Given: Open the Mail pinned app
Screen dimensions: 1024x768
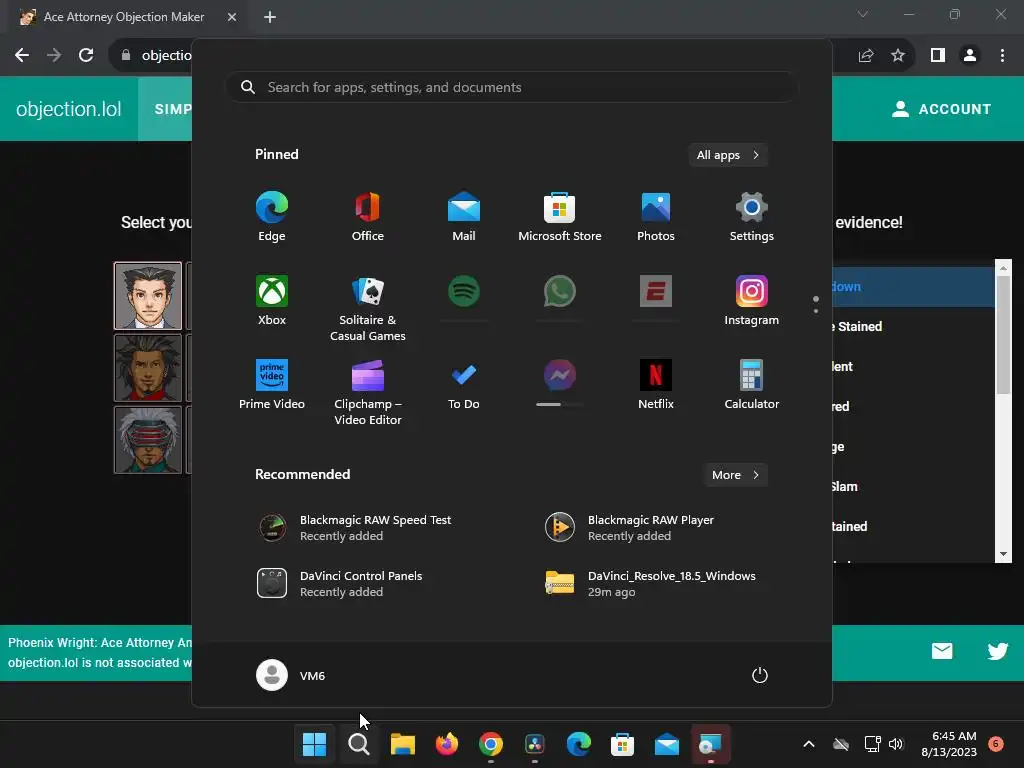Looking at the screenshot, I should coord(464,217).
